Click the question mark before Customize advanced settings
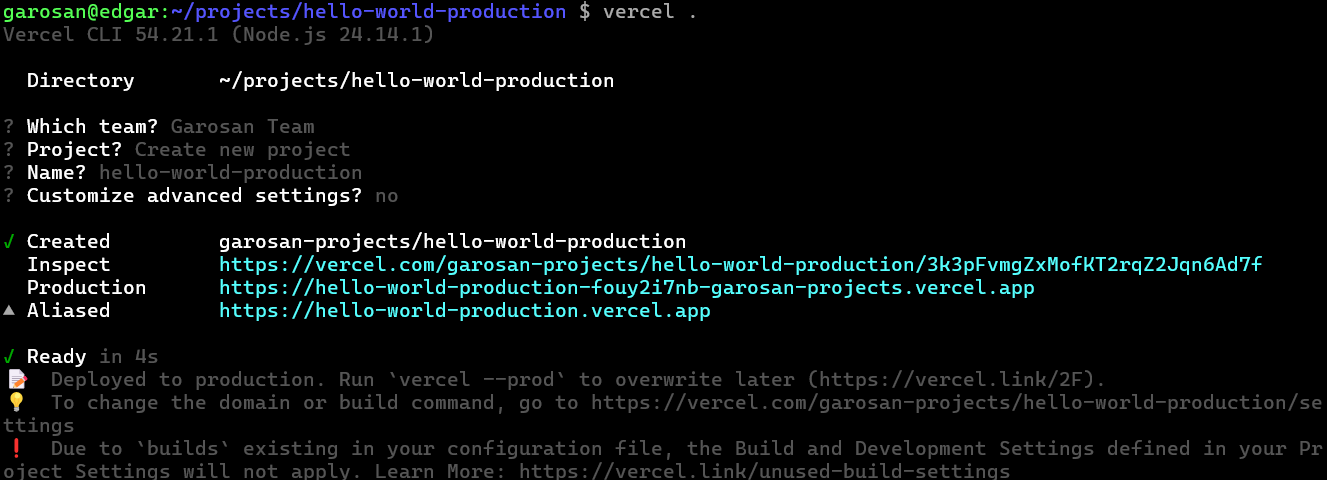This screenshot has width=1327, height=480. [x=9, y=196]
